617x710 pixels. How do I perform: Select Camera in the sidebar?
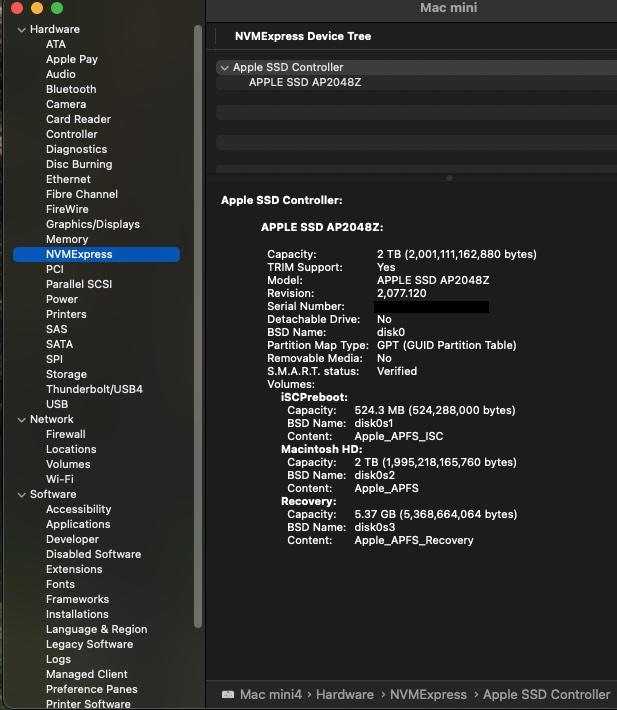pyautogui.click(x=66, y=104)
